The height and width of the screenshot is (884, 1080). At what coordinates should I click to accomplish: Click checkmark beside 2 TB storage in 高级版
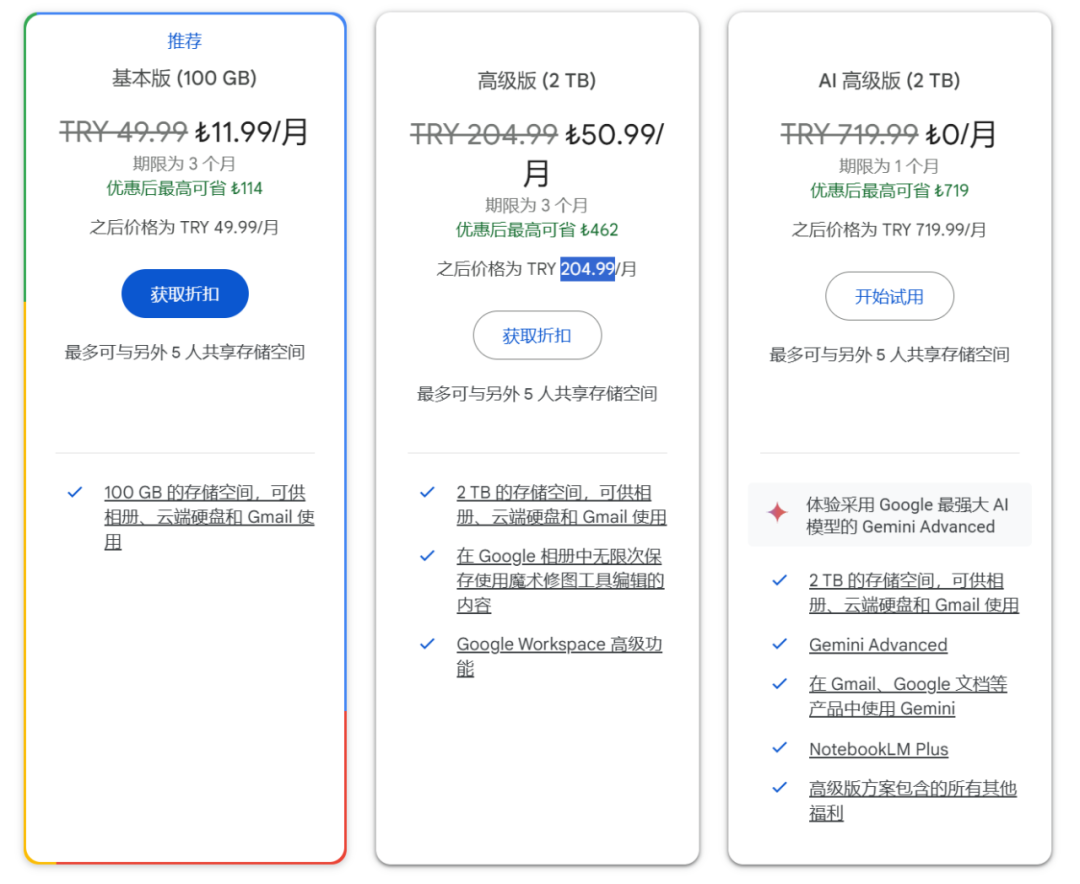pyautogui.click(x=427, y=492)
